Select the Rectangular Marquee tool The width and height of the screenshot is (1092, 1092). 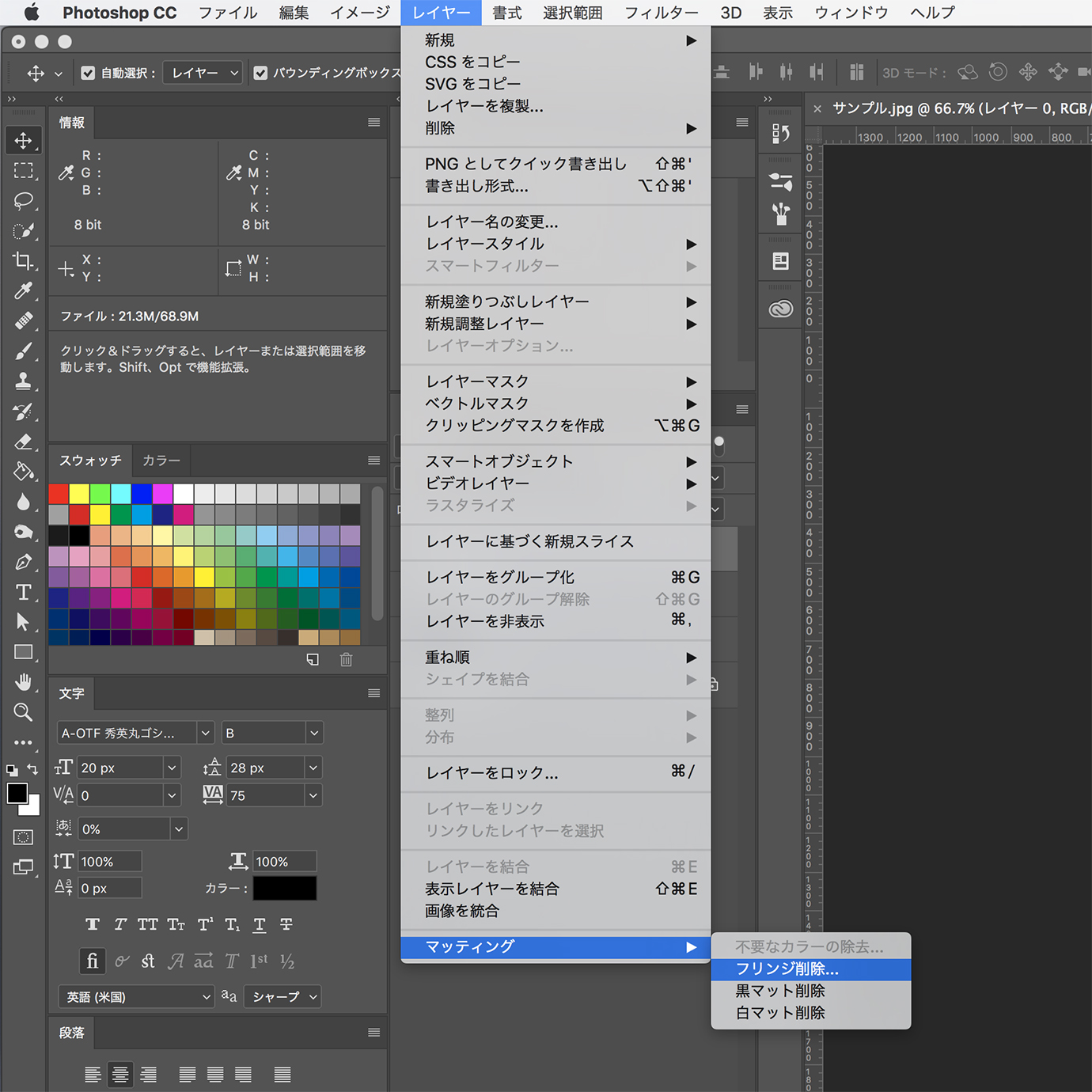point(23,171)
